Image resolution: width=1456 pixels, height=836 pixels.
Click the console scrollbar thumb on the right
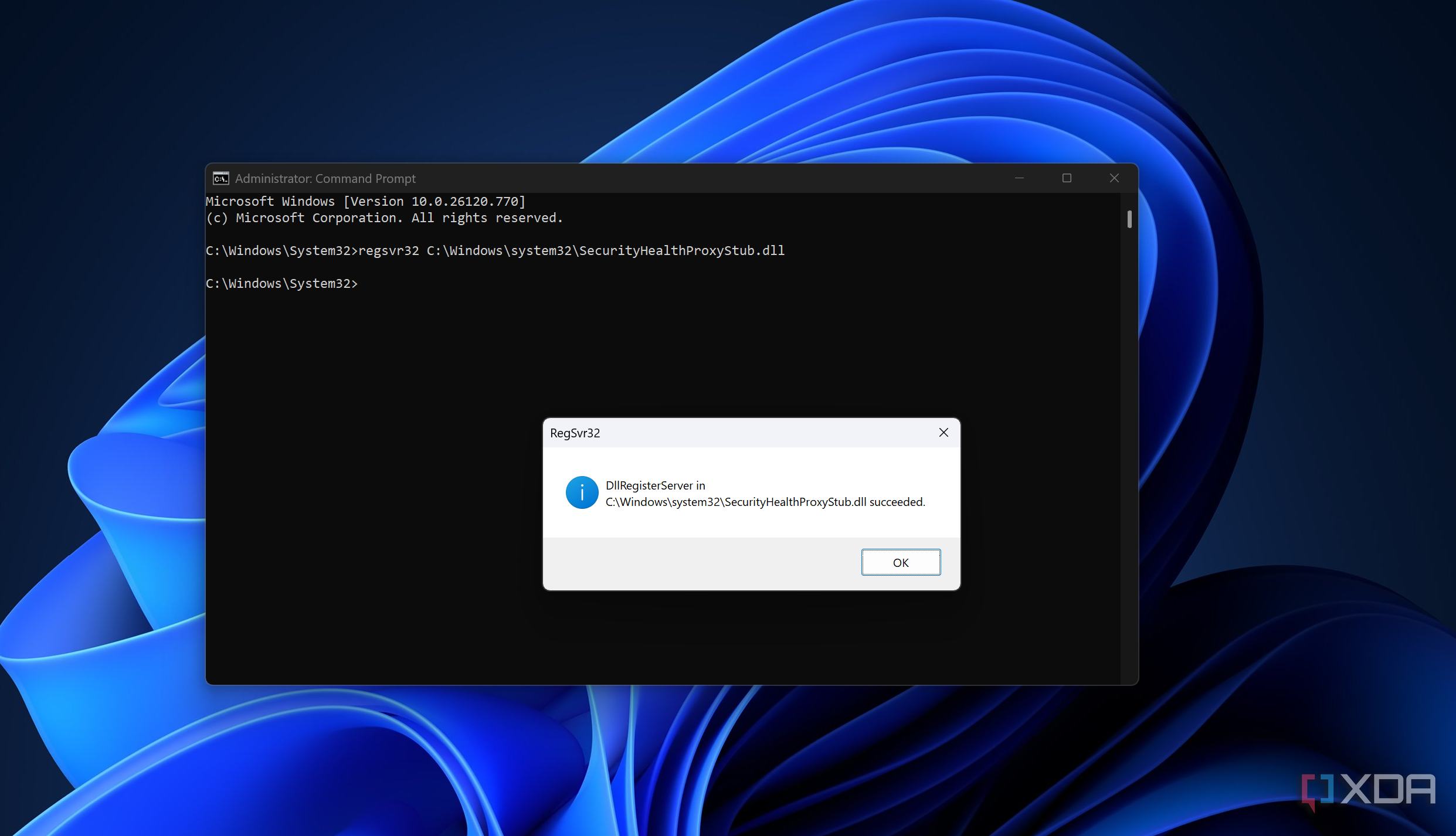(x=1129, y=219)
